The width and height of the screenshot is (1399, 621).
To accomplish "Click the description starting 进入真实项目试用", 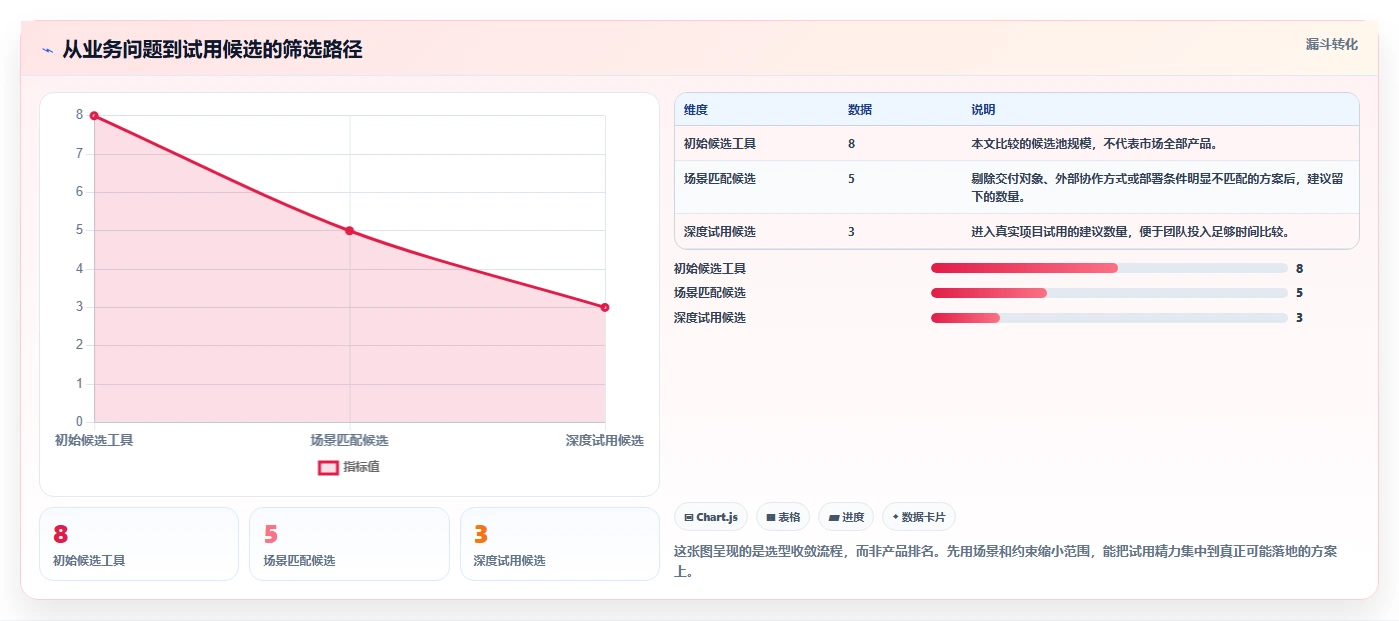I will tap(1130, 232).
